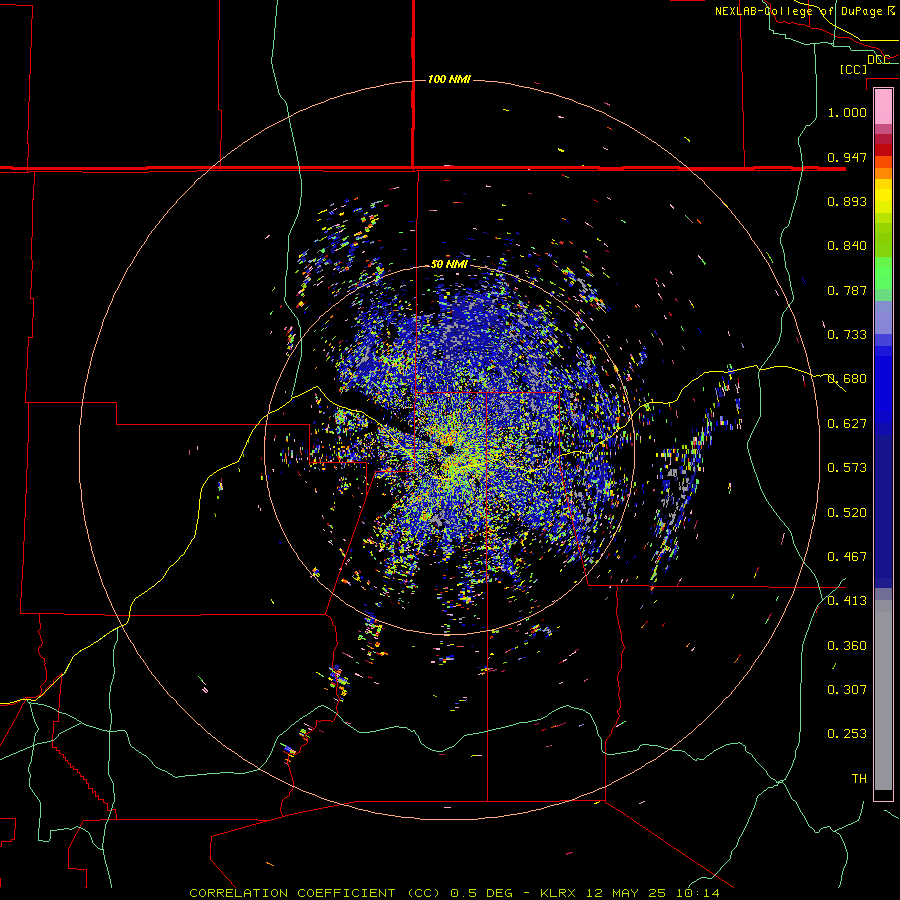Click the 0.467 legend value

point(847,557)
